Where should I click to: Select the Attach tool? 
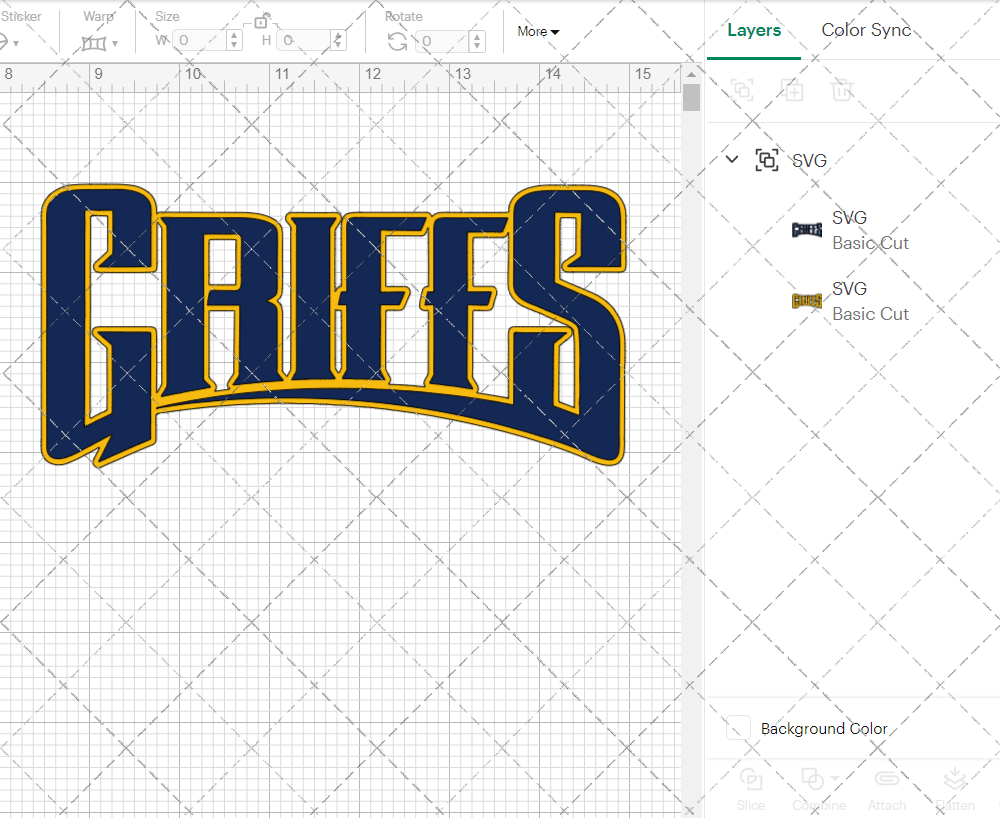pos(887,788)
